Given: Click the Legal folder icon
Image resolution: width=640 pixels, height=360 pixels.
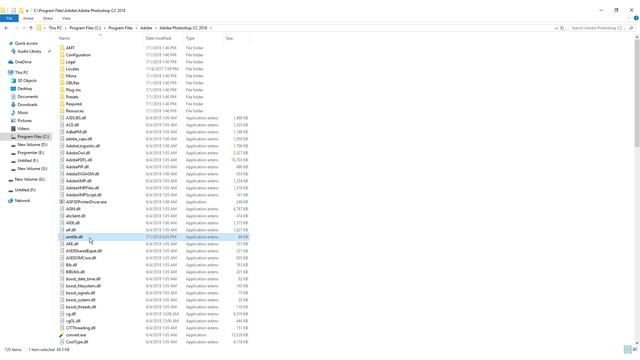Looking at the screenshot, I should [62, 62].
